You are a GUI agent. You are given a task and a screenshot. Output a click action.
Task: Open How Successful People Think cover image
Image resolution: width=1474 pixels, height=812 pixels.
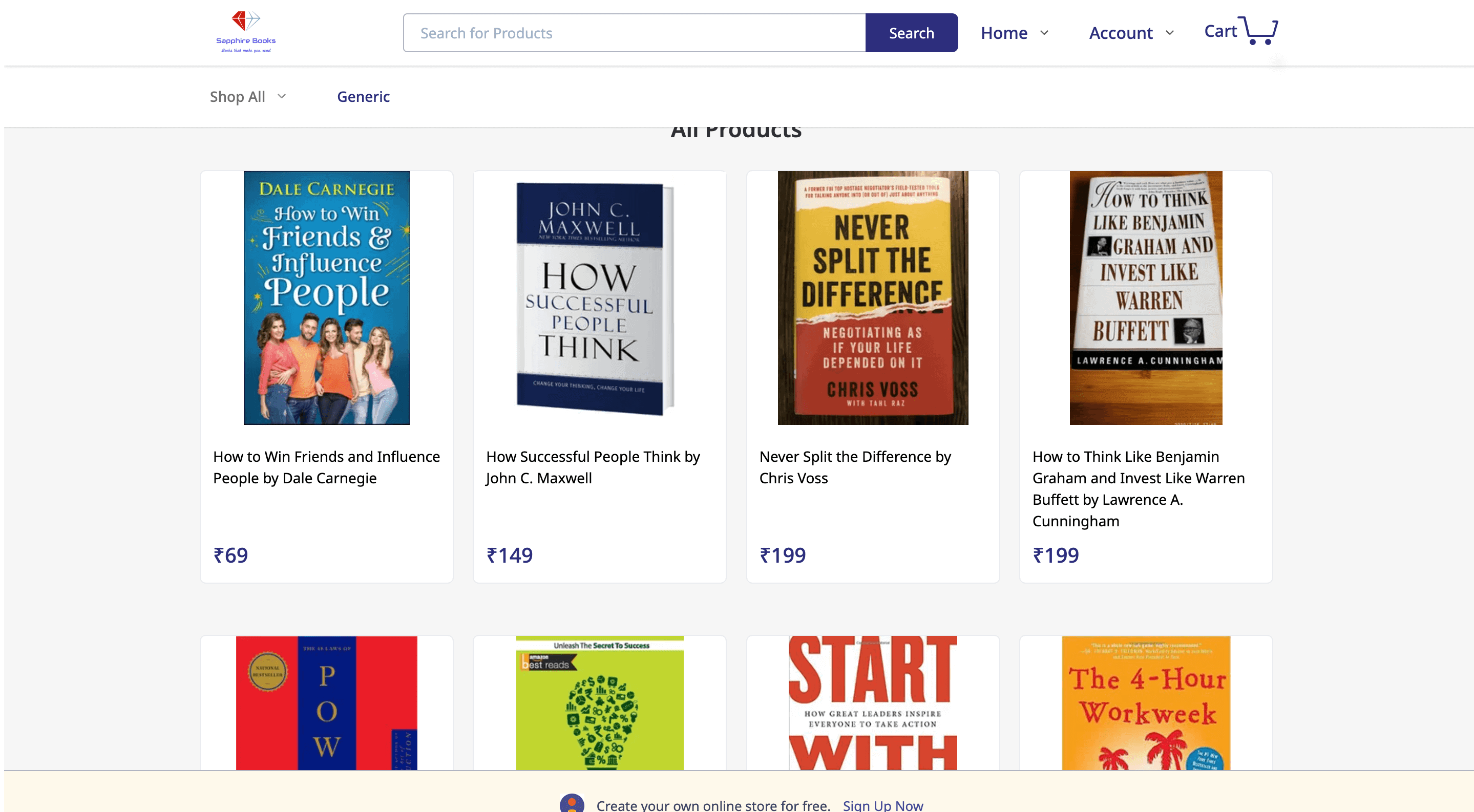[595, 298]
